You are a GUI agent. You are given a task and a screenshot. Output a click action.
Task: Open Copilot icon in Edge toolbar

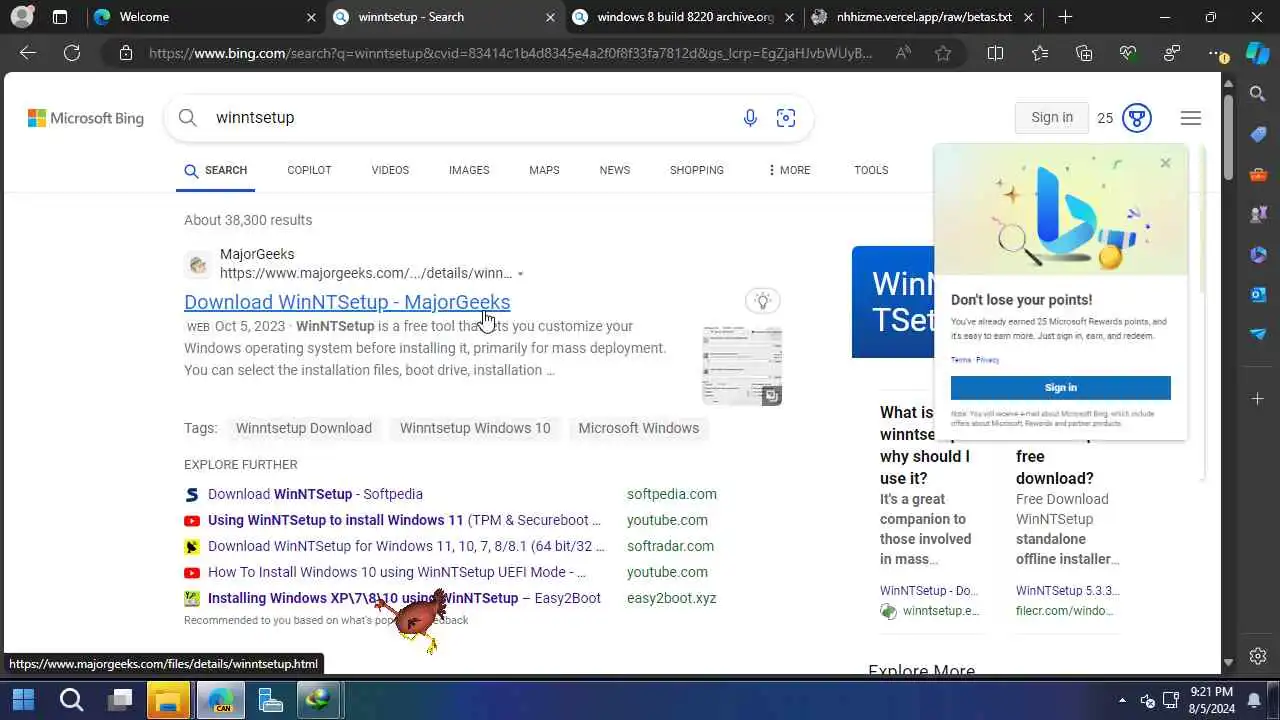pyautogui.click(x=1258, y=53)
